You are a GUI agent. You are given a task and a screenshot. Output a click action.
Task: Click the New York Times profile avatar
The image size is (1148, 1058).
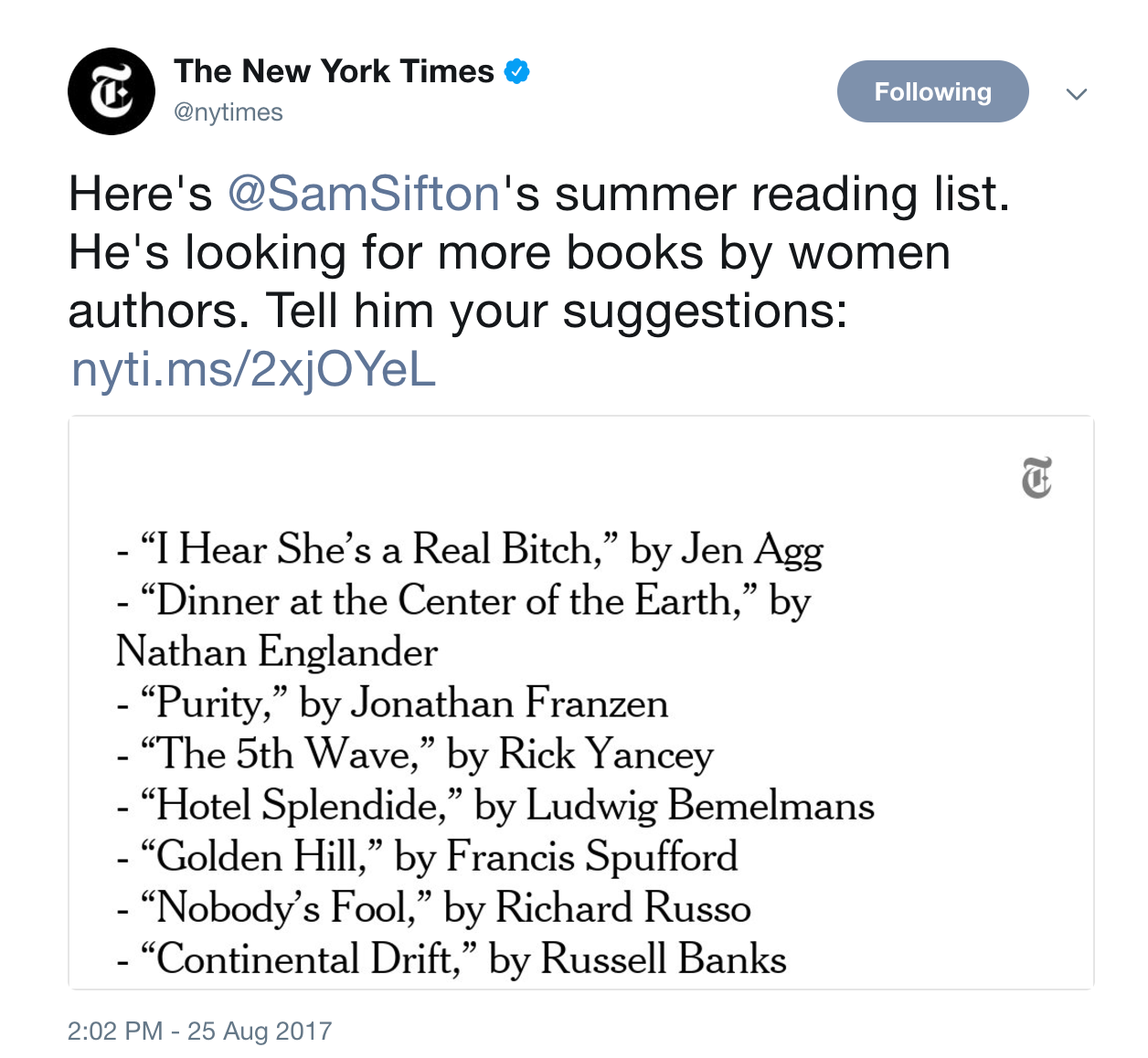click(x=112, y=91)
